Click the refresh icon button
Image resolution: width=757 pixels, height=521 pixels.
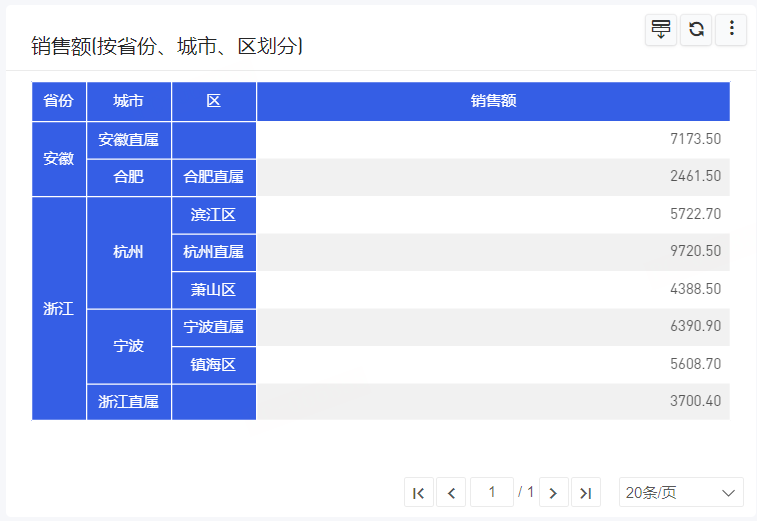pyautogui.click(x=696, y=29)
